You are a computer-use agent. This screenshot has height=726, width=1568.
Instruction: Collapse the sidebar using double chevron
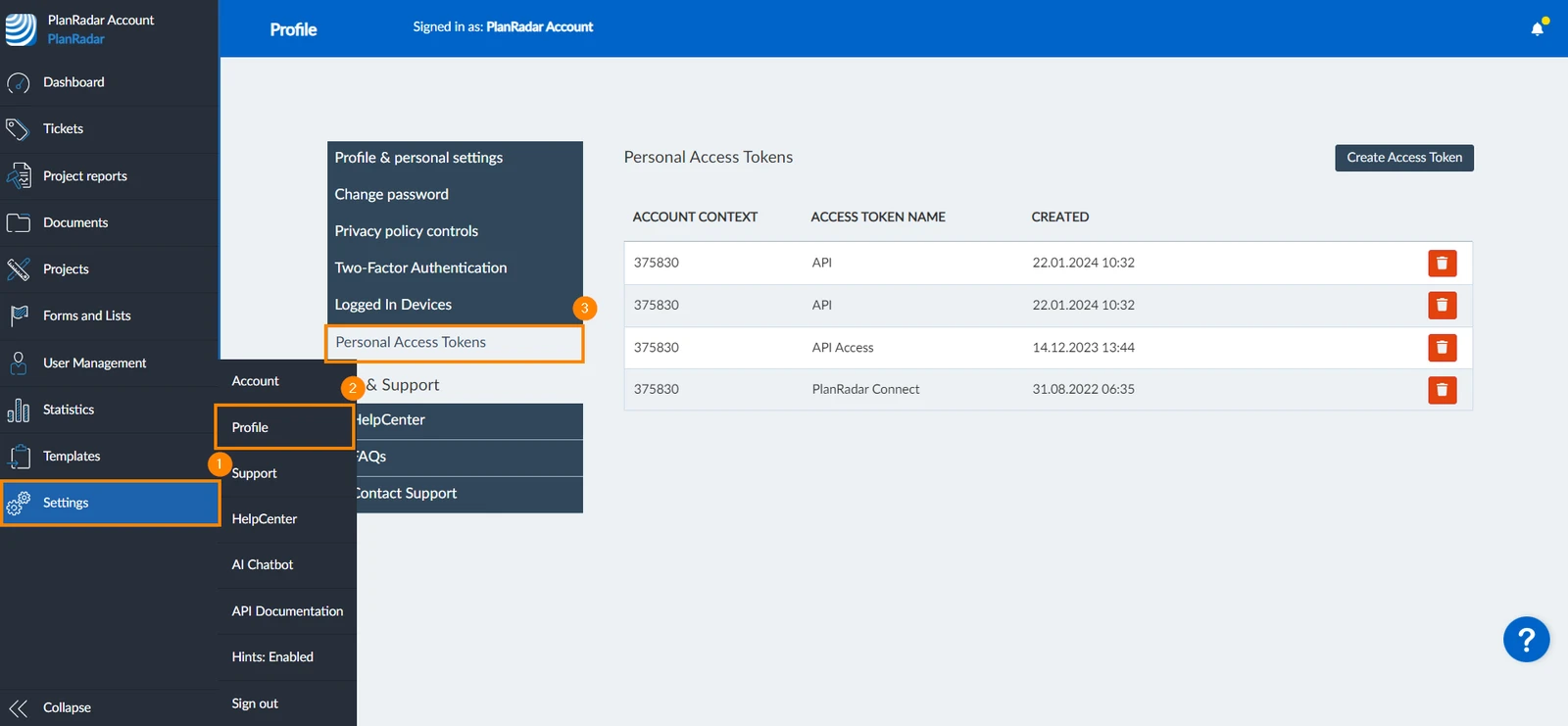[18, 707]
